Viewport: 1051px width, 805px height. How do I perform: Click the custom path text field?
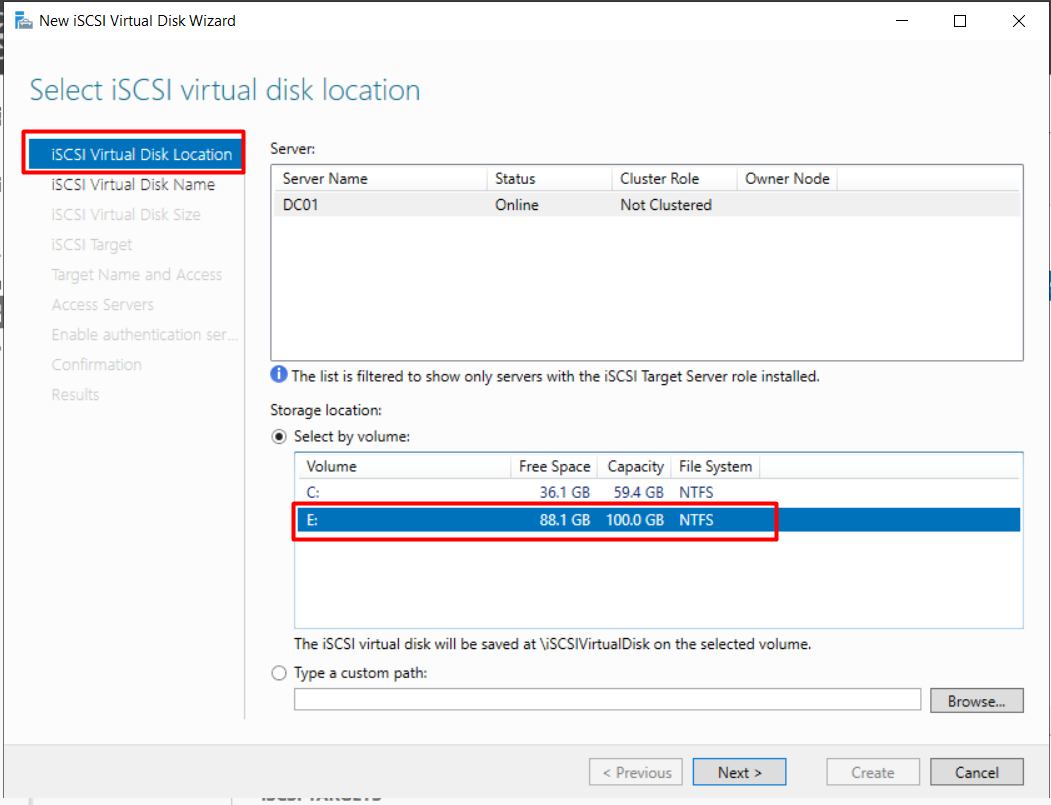[606, 700]
